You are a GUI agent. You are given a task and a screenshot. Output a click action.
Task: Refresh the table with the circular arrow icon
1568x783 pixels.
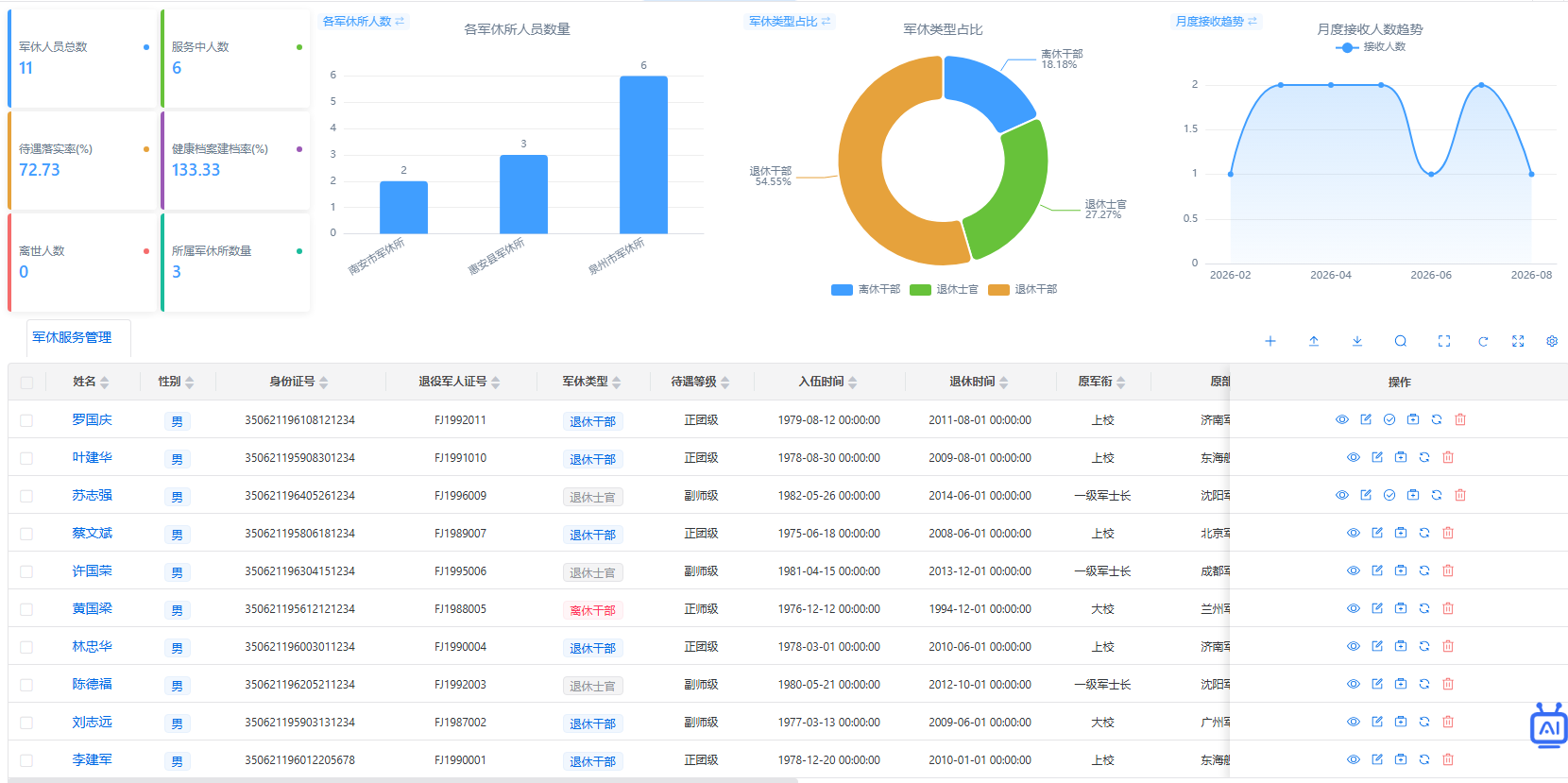coord(1483,341)
